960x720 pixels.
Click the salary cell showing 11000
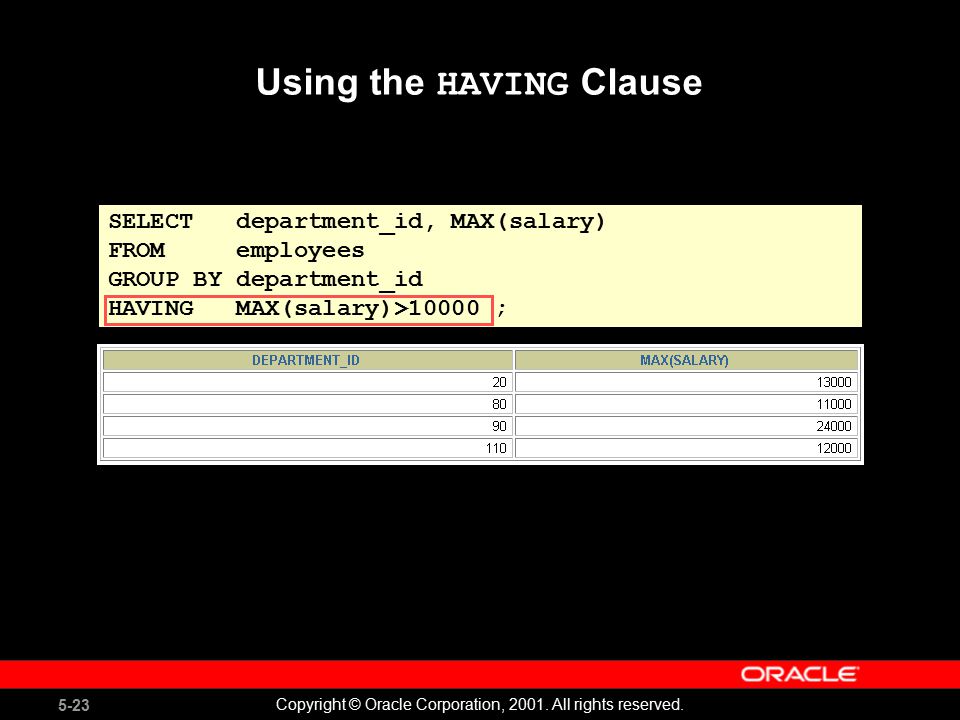click(686, 404)
